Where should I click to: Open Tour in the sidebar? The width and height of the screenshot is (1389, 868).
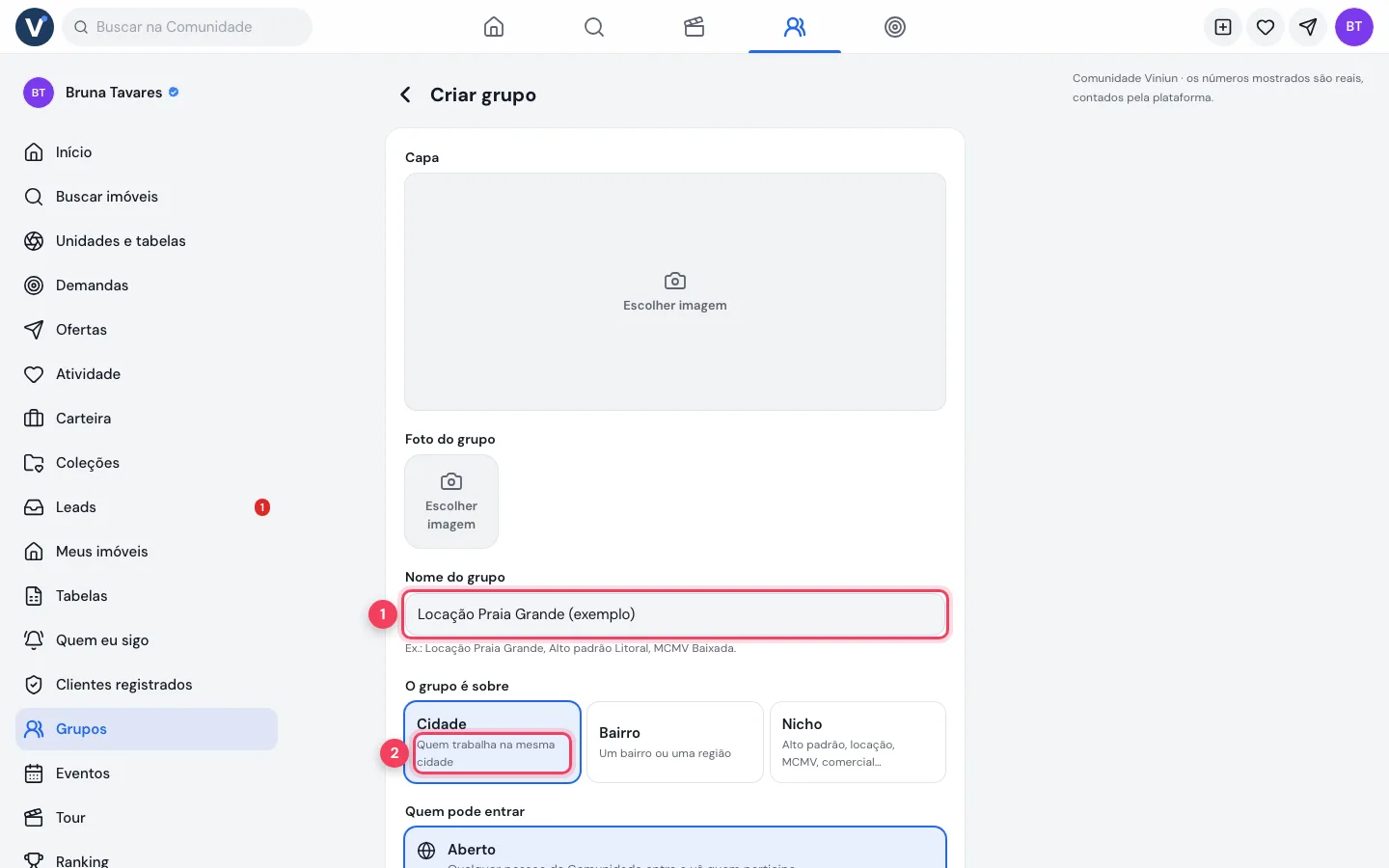pos(147,818)
